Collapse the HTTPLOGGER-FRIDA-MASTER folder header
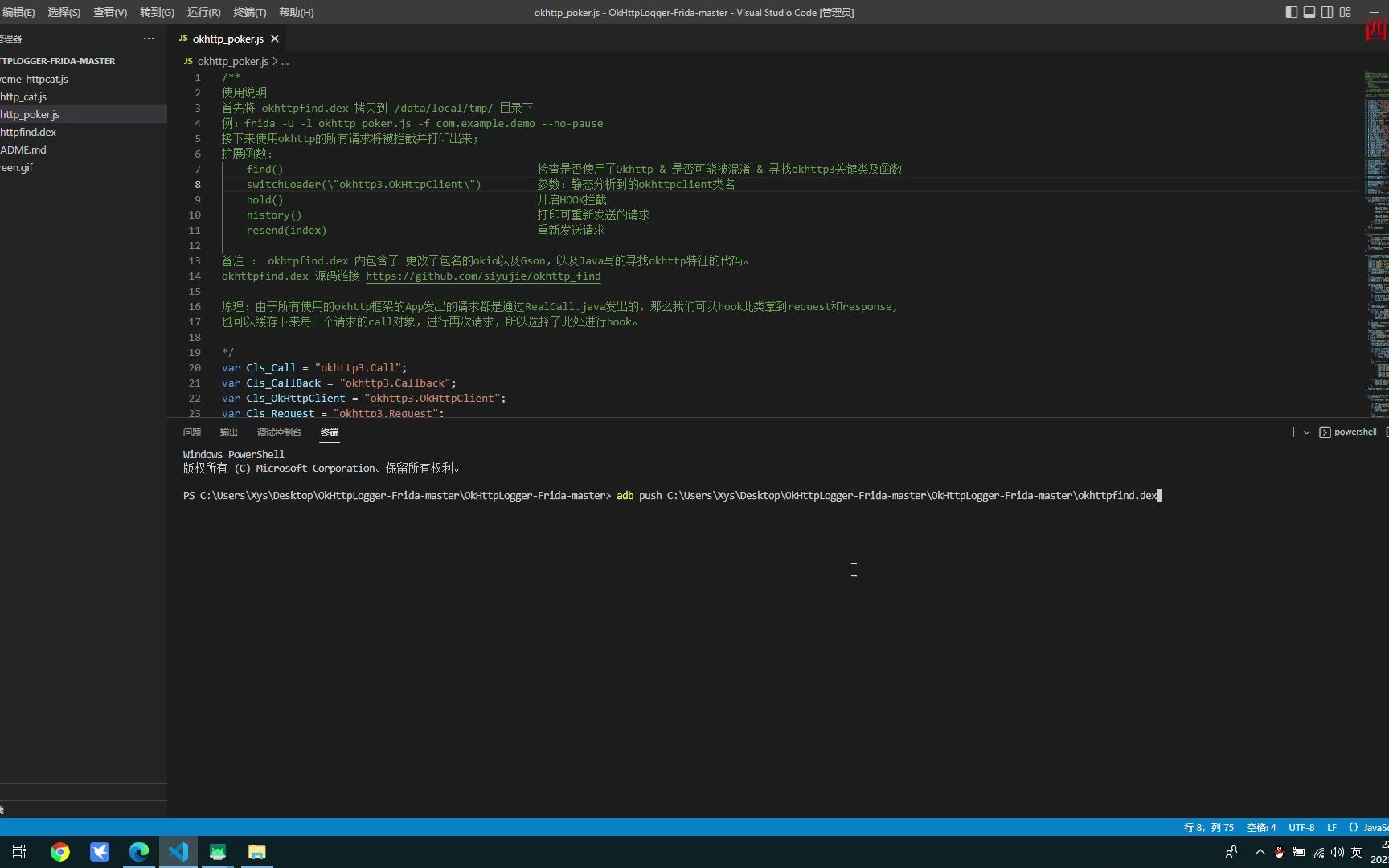The height and width of the screenshot is (868, 1389). 58,61
